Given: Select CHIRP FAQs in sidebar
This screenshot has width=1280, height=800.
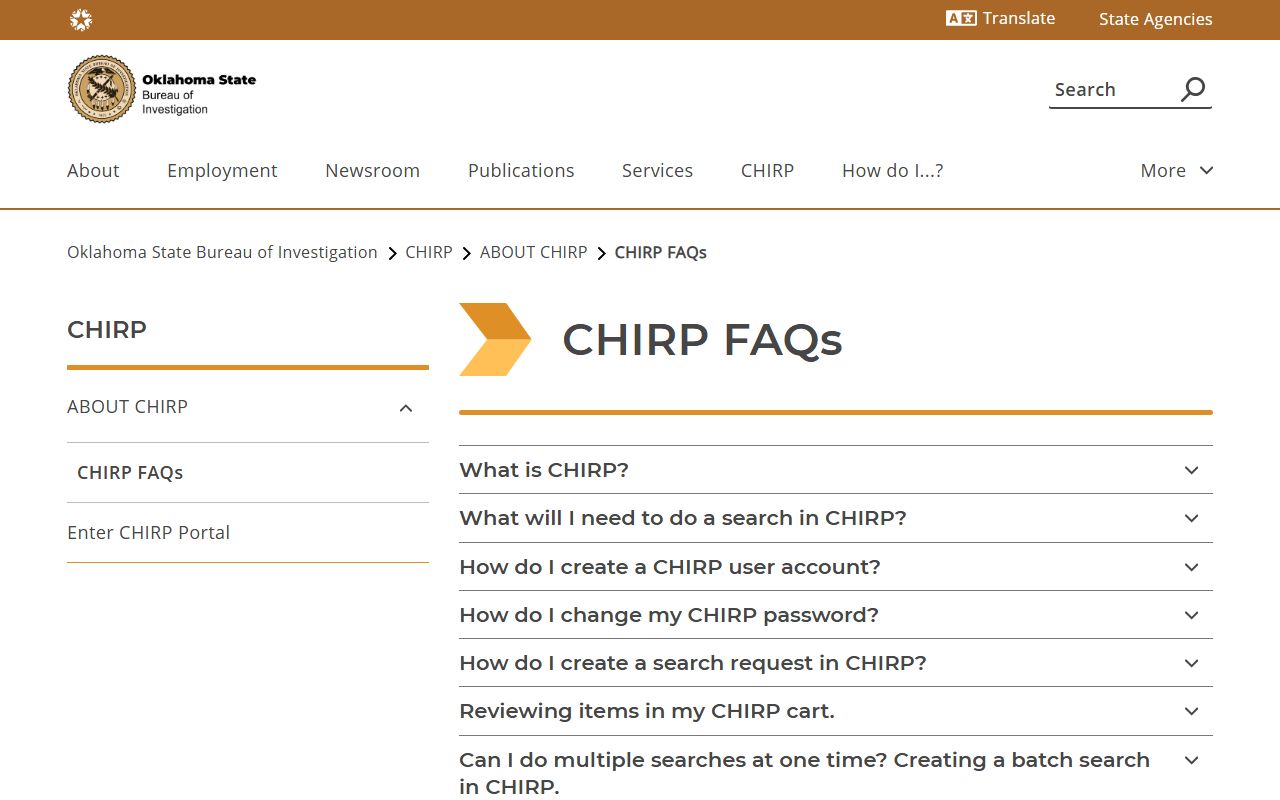Looking at the screenshot, I should [130, 472].
